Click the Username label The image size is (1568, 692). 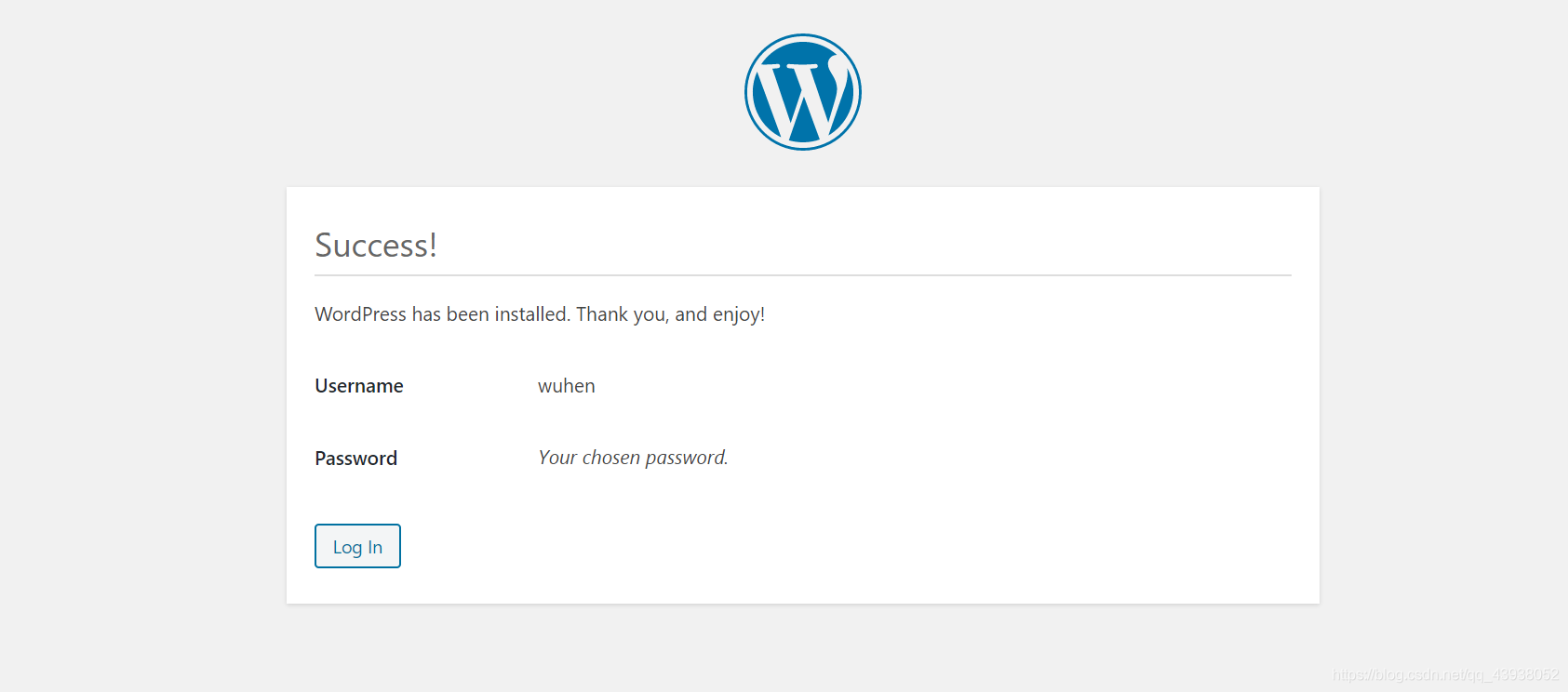(359, 386)
